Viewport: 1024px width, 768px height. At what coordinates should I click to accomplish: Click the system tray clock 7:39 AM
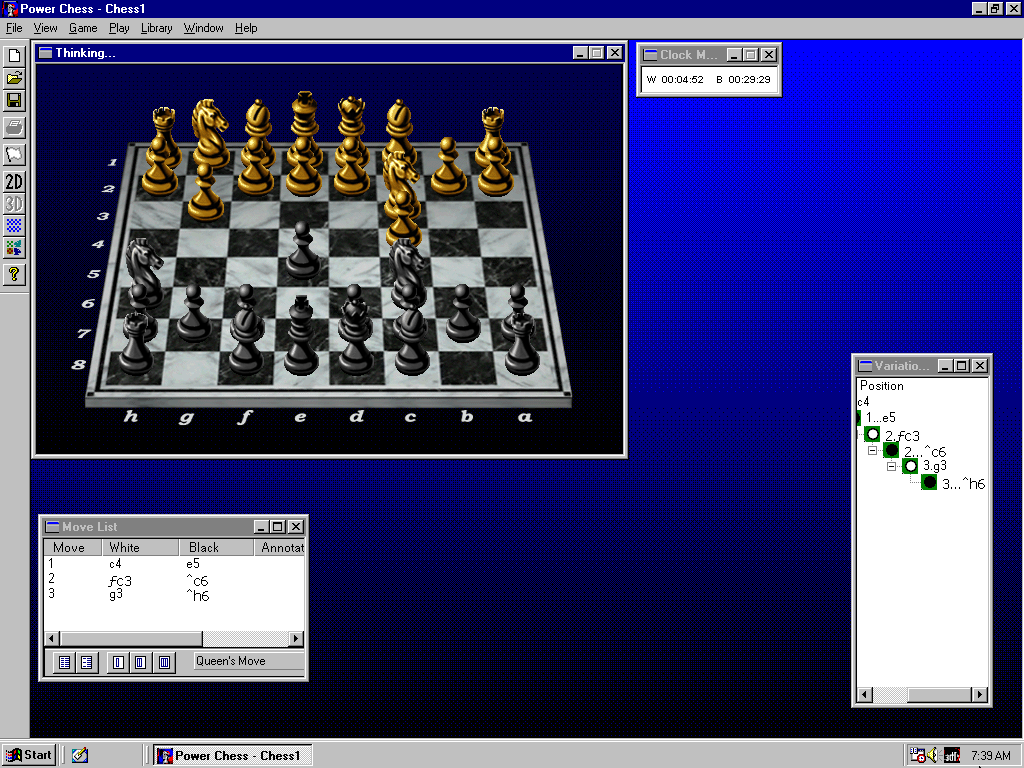tap(990, 756)
